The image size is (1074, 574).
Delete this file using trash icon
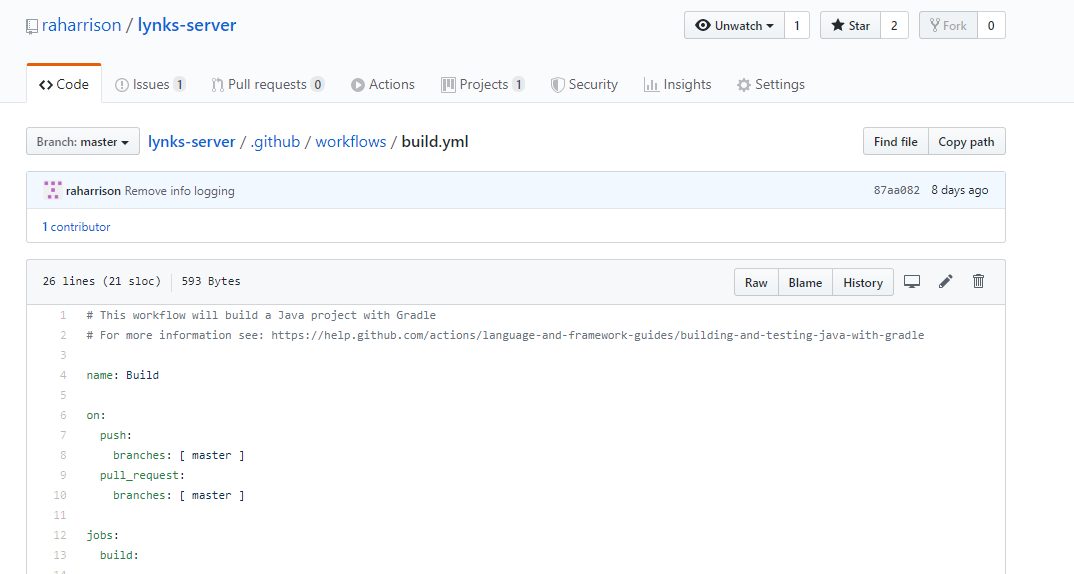coord(978,282)
